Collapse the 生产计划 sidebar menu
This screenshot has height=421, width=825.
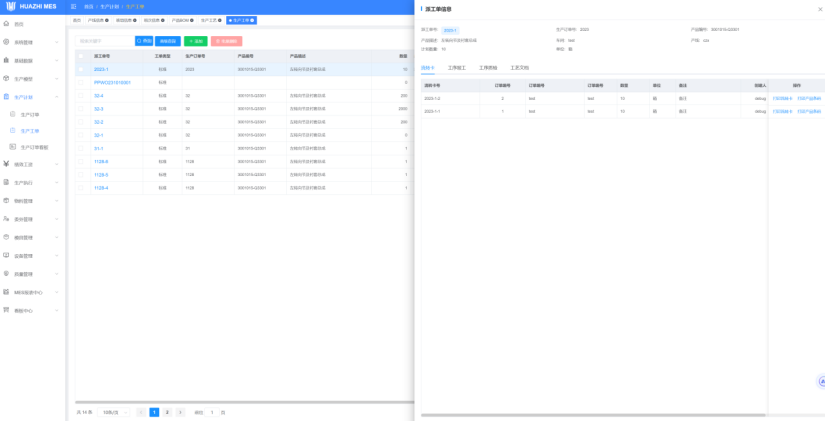(56, 97)
